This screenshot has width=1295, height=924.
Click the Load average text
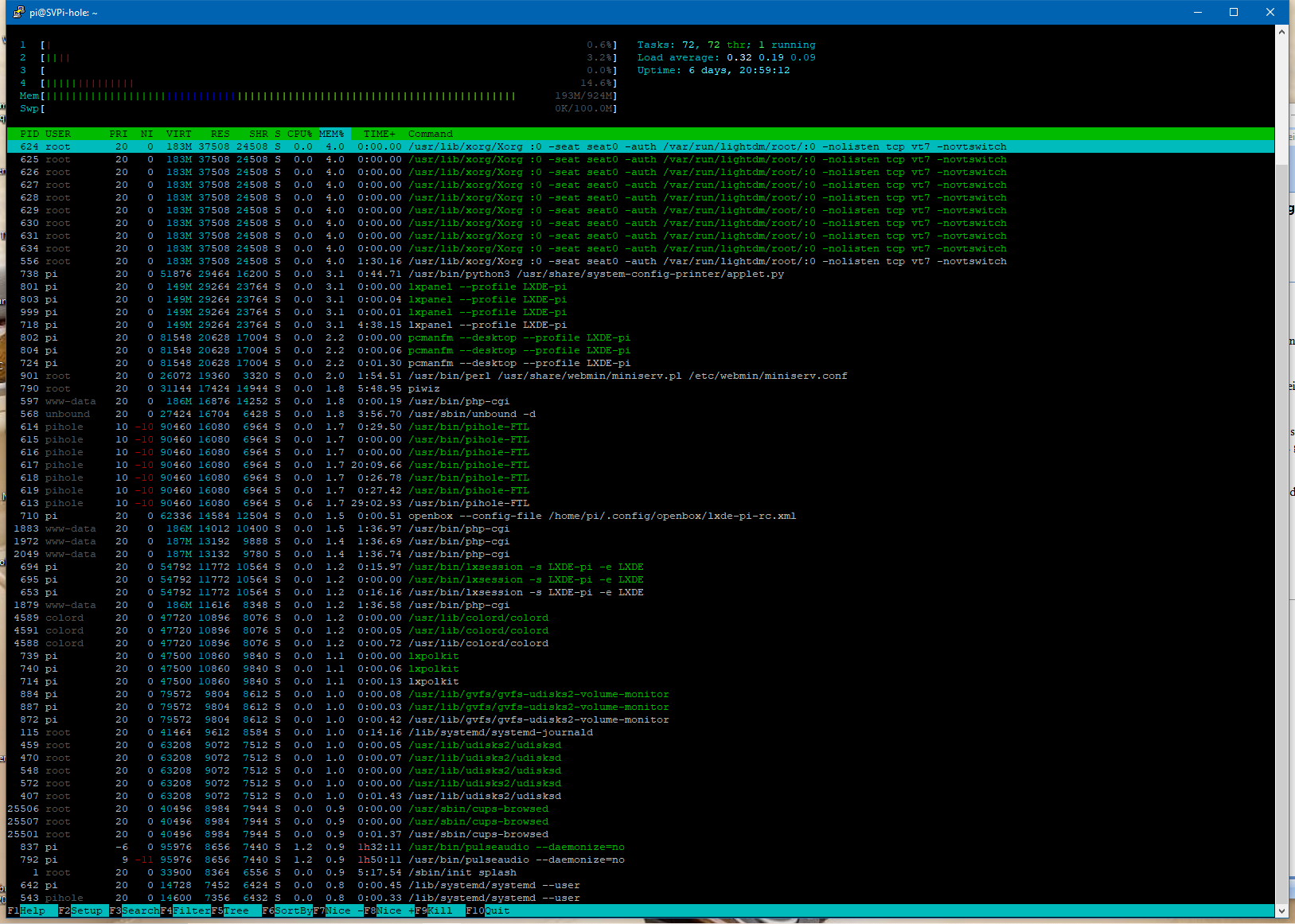(727, 57)
